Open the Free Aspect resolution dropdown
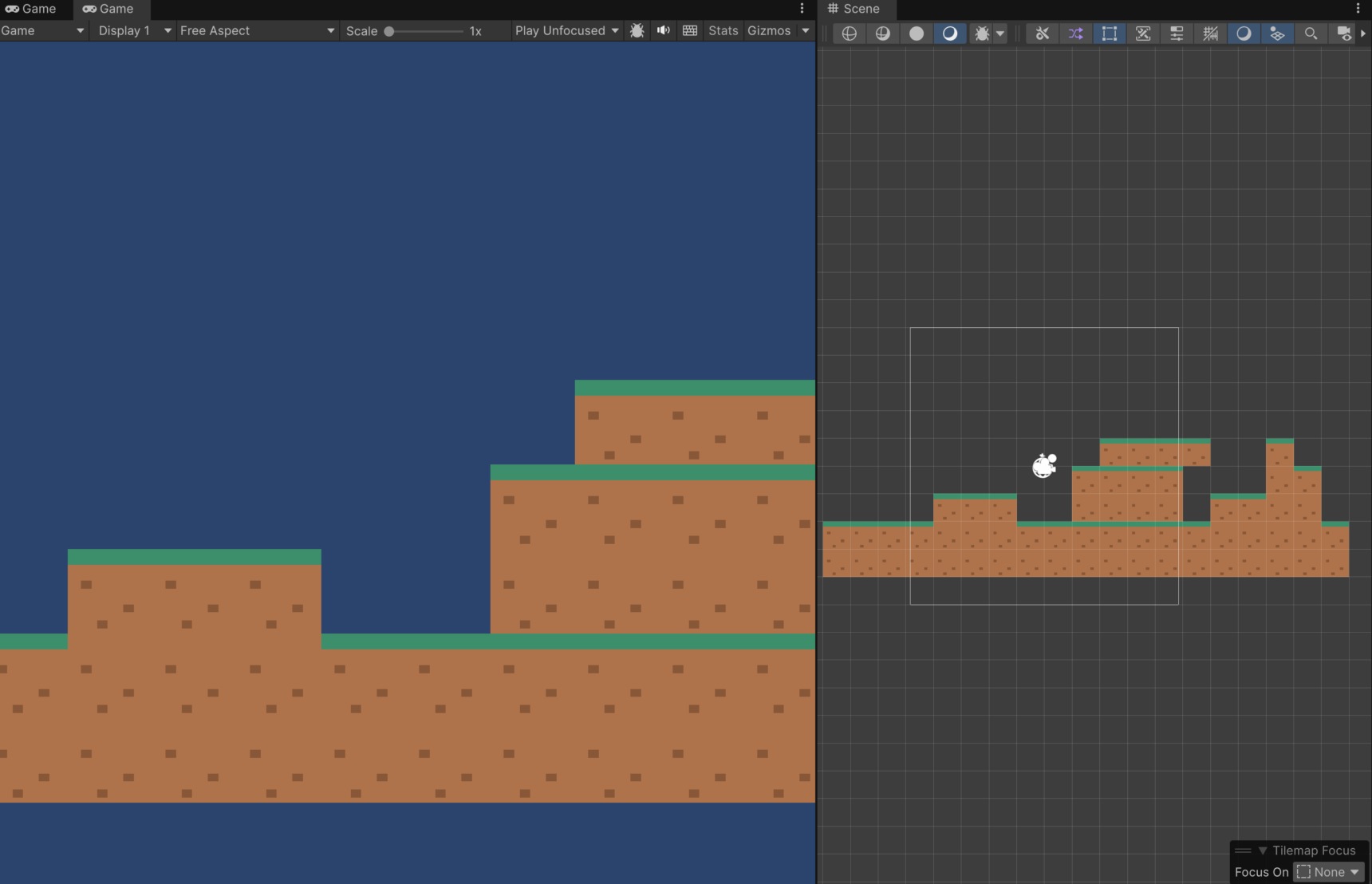 click(x=257, y=30)
